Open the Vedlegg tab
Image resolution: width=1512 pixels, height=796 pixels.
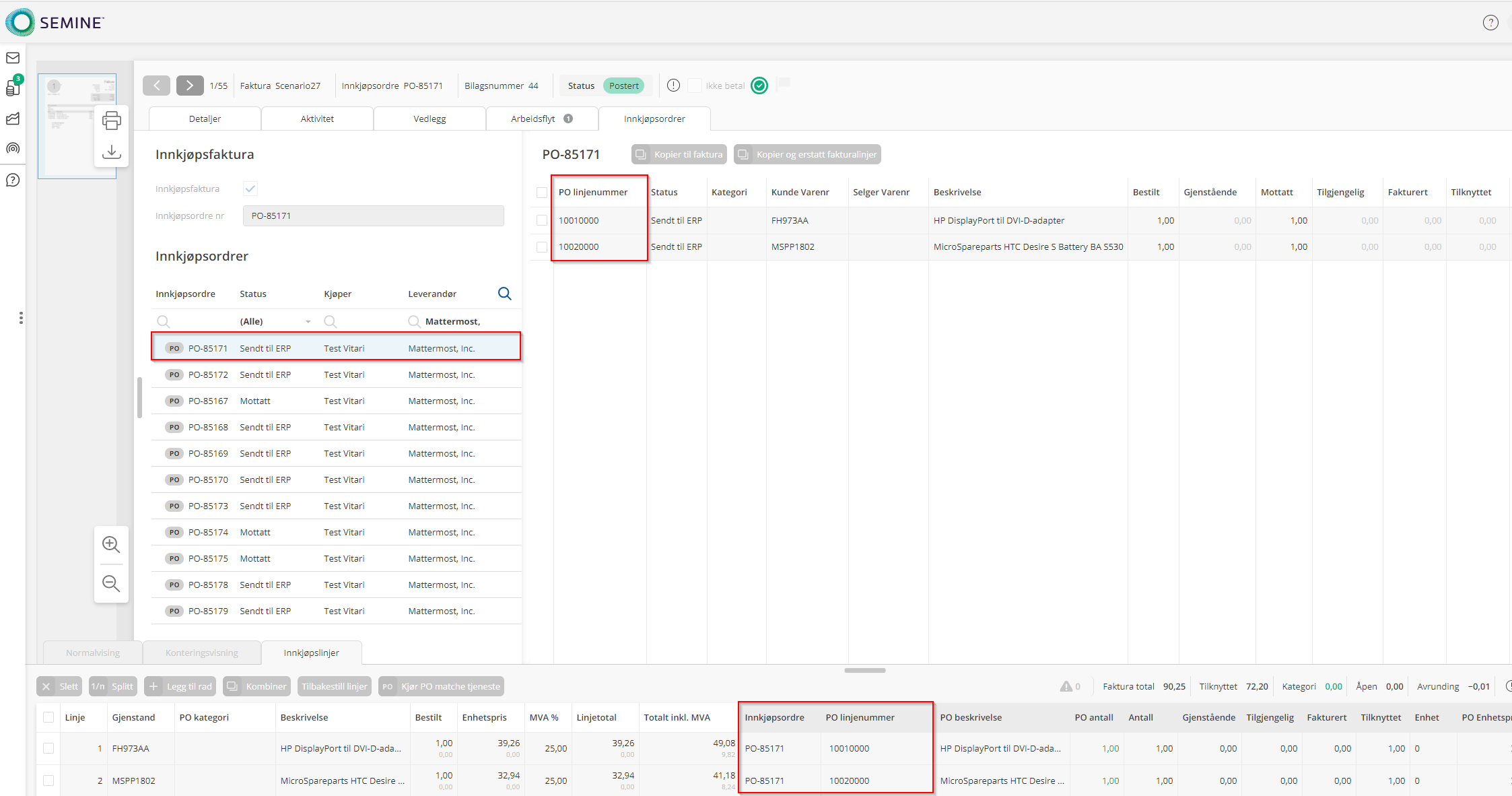(429, 119)
